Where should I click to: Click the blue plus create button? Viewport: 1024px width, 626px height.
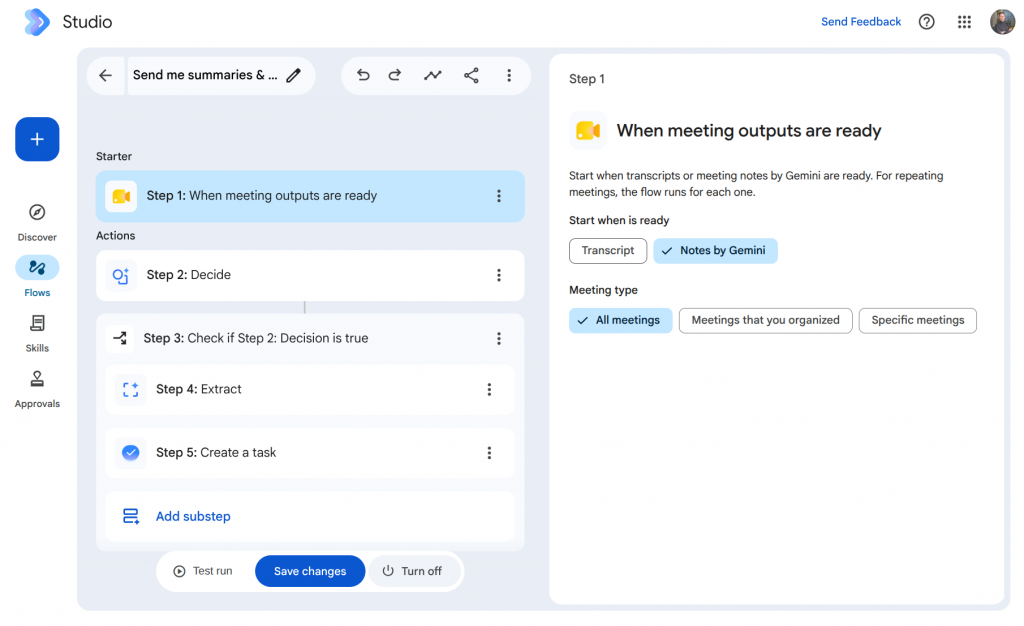tap(37, 139)
